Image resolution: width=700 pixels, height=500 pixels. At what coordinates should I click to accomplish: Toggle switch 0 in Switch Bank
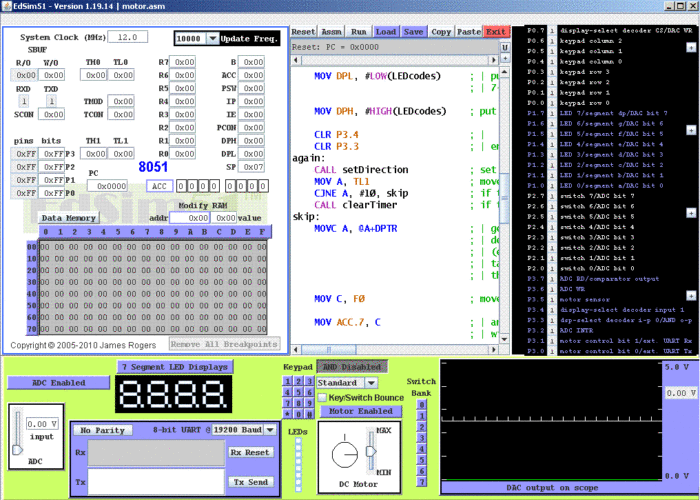click(x=421, y=405)
